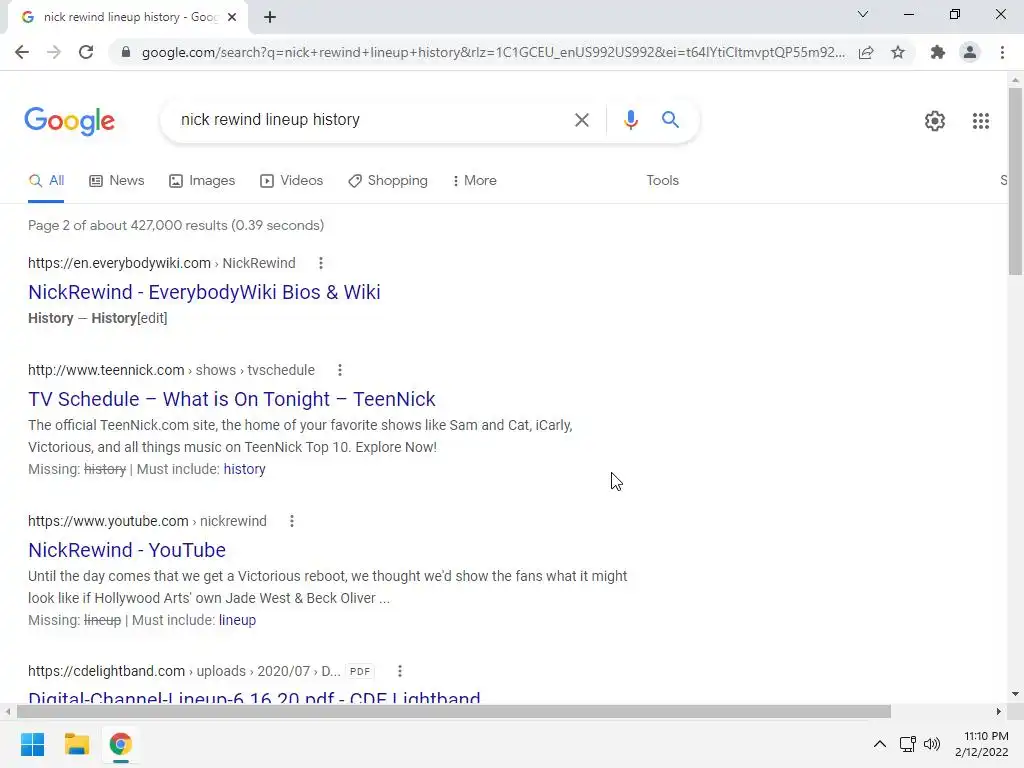Show hidden system tray icons
The height and width of the screenshot is (768, 1024).
coord(880,744)
